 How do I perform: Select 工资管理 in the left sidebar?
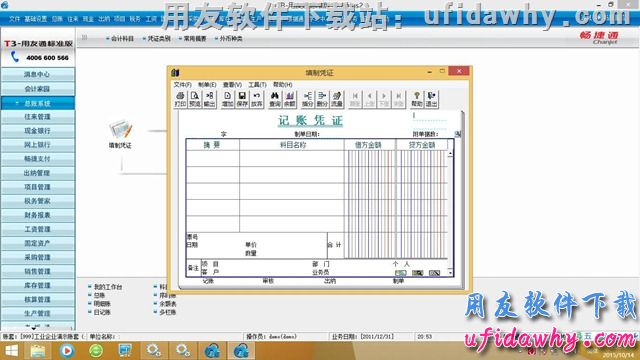(x=38, y=229)
